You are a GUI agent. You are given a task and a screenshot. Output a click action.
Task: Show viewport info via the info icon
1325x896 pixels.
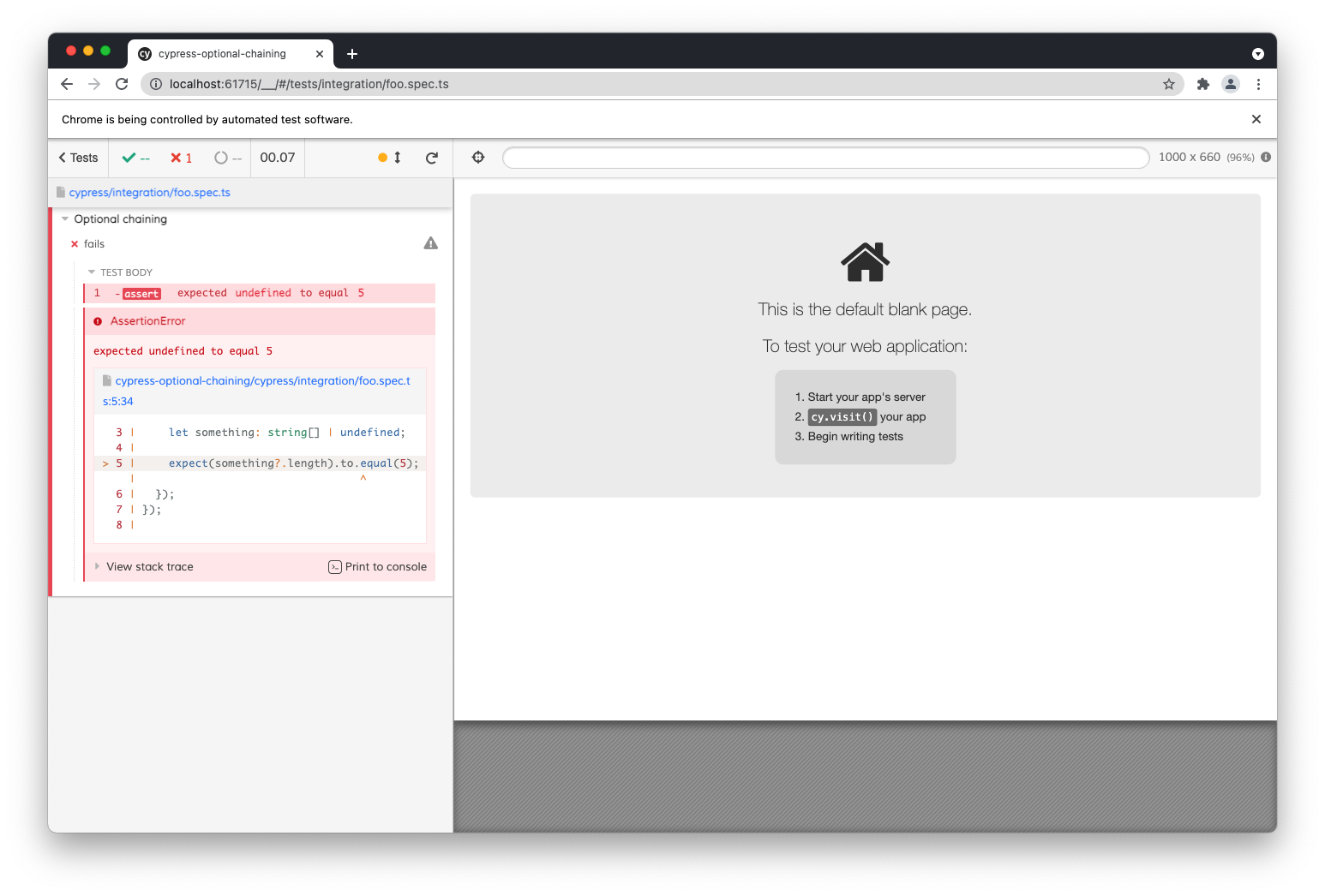[1266, 158]
